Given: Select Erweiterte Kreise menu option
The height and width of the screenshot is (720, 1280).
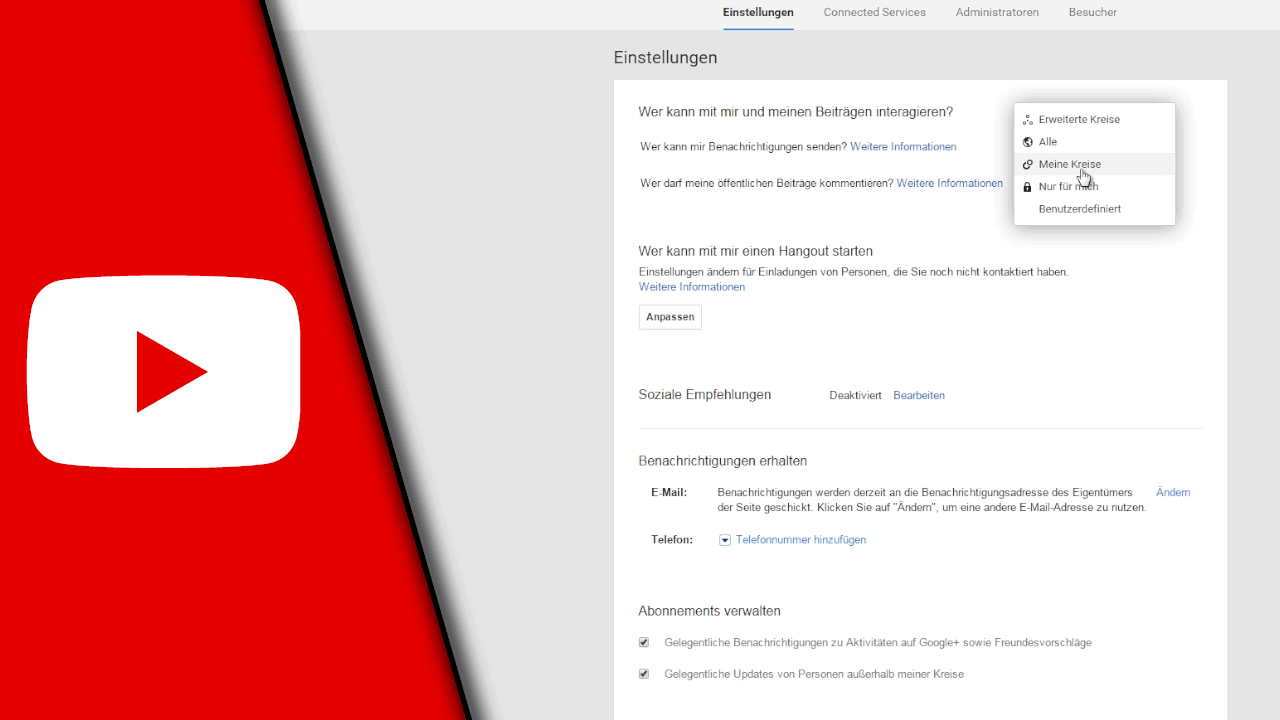Looking at the screenshot, I should click(x=1095, y=119).
